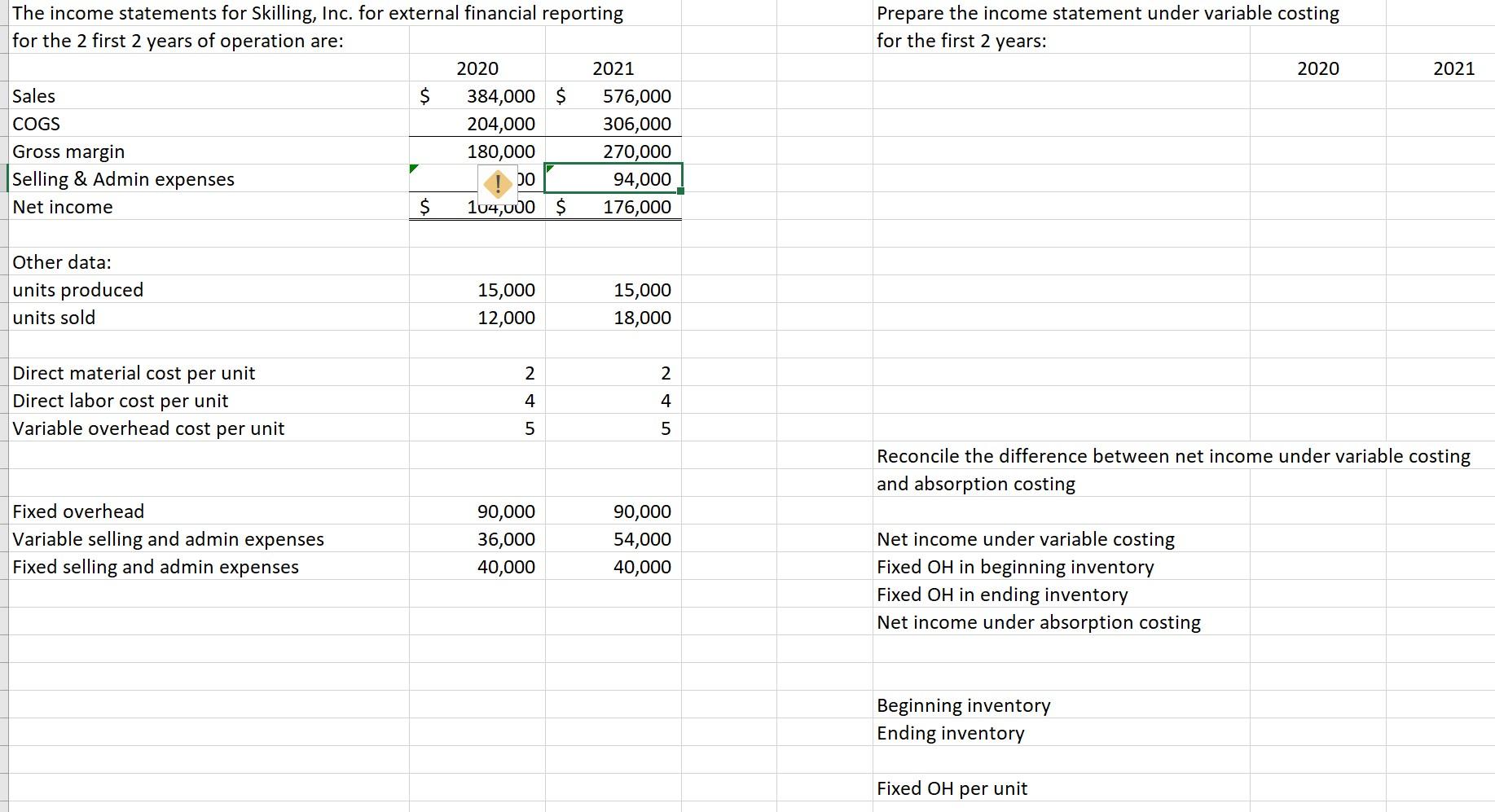This screenshot has height=812, width=1495.
Task: Click the 'Fixed OH per unit' label
Action: (952, 788)
